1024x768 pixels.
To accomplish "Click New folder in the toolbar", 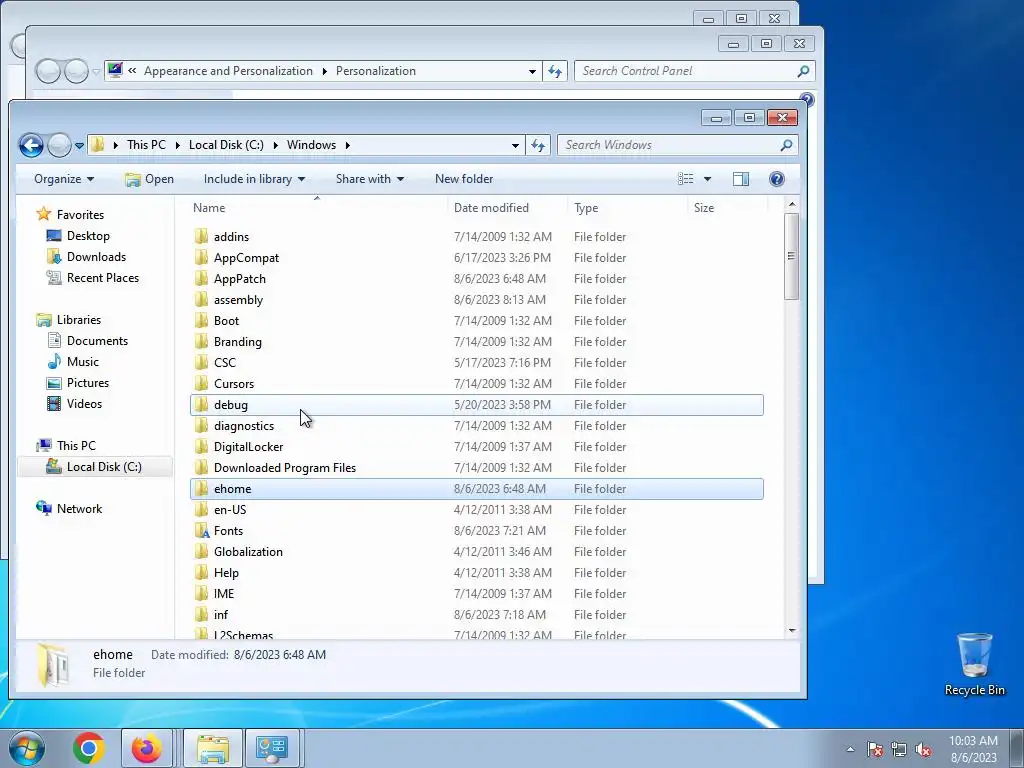I will coord(464,179).
